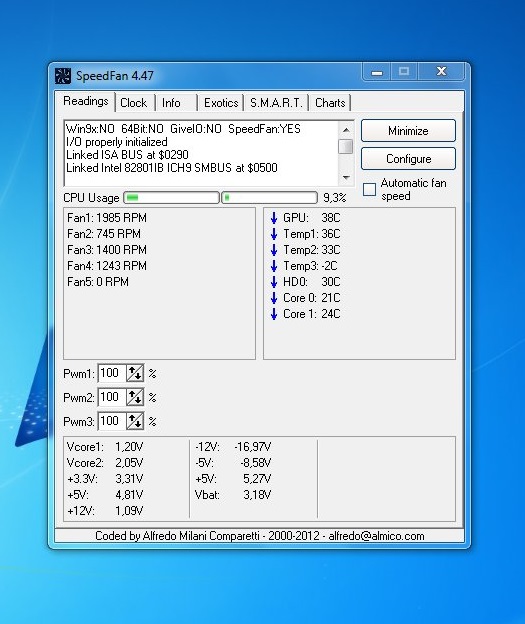The width and height of the screenshot is (525, 624).
Task: Click the 'I/O properly initialized' log line
Action: 117,142
